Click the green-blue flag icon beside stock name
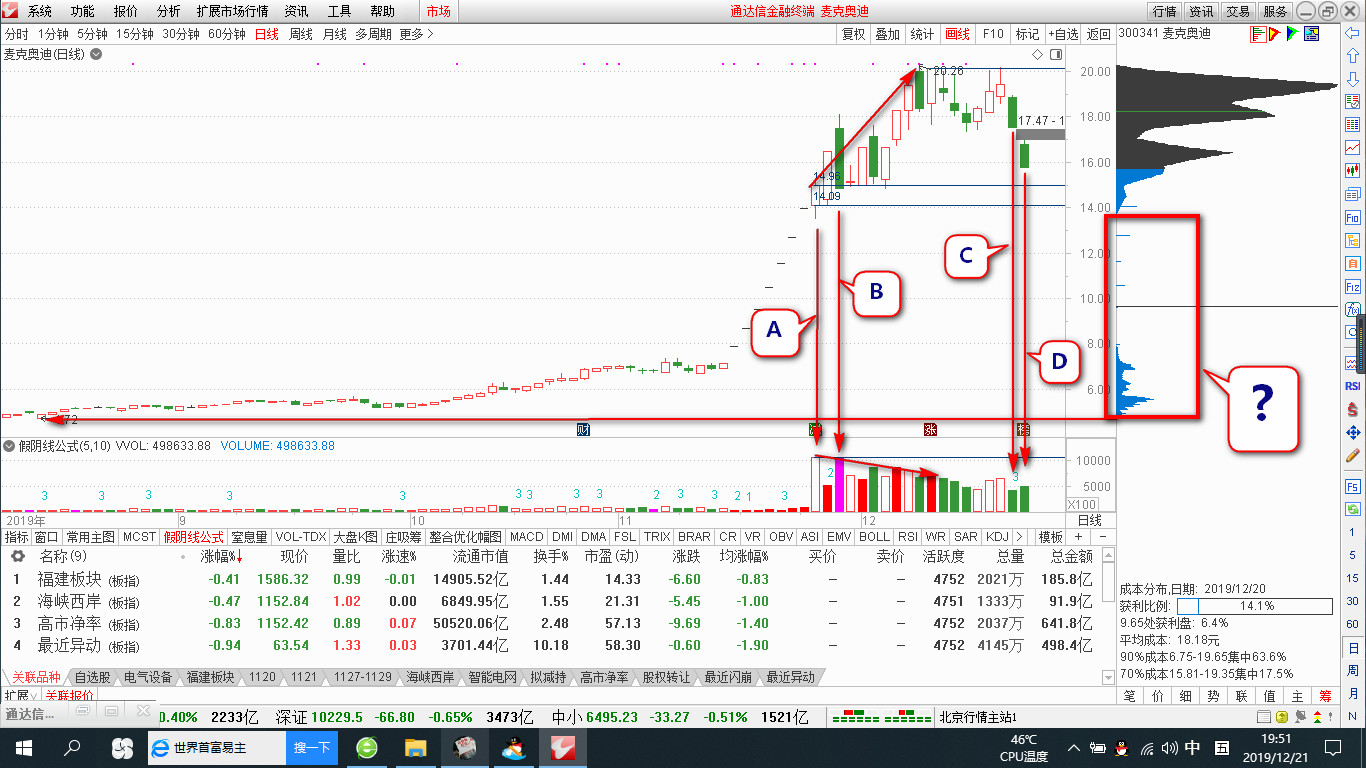Image resolution: width=1366 pixels, height=768 pixels. tap(1292, 34)
